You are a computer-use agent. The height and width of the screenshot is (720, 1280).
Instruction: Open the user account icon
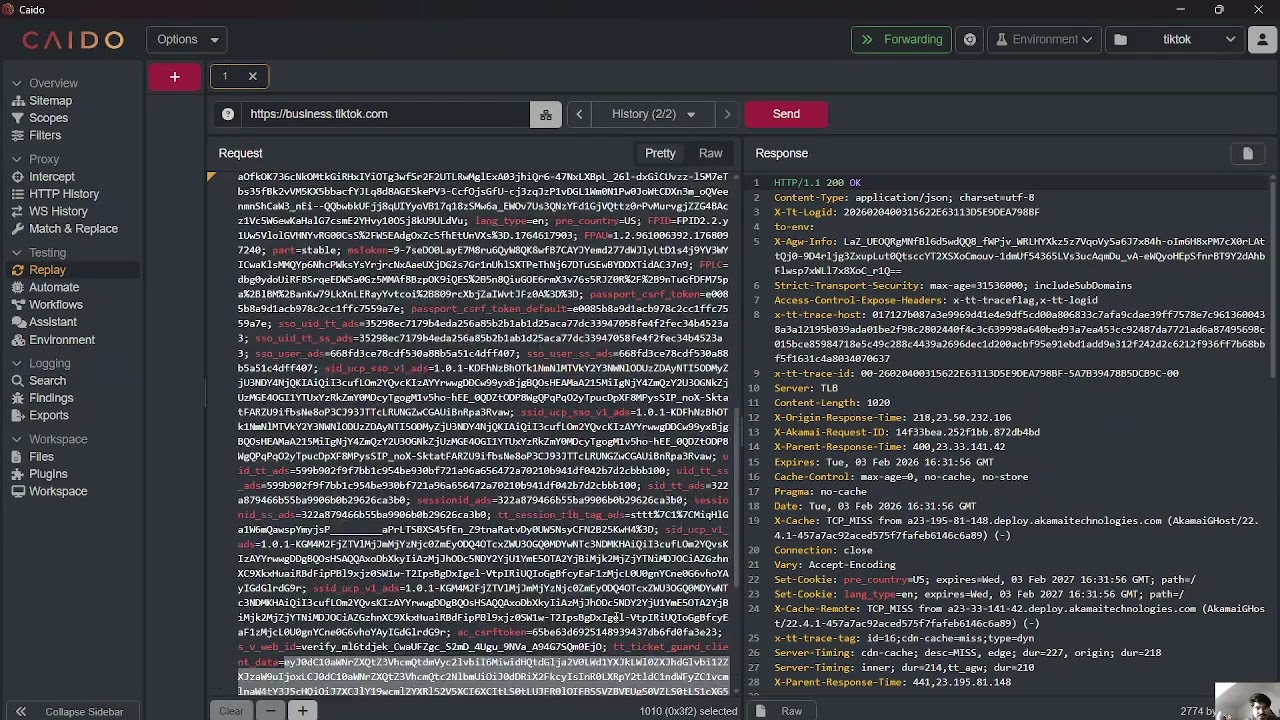point(1265,39)
